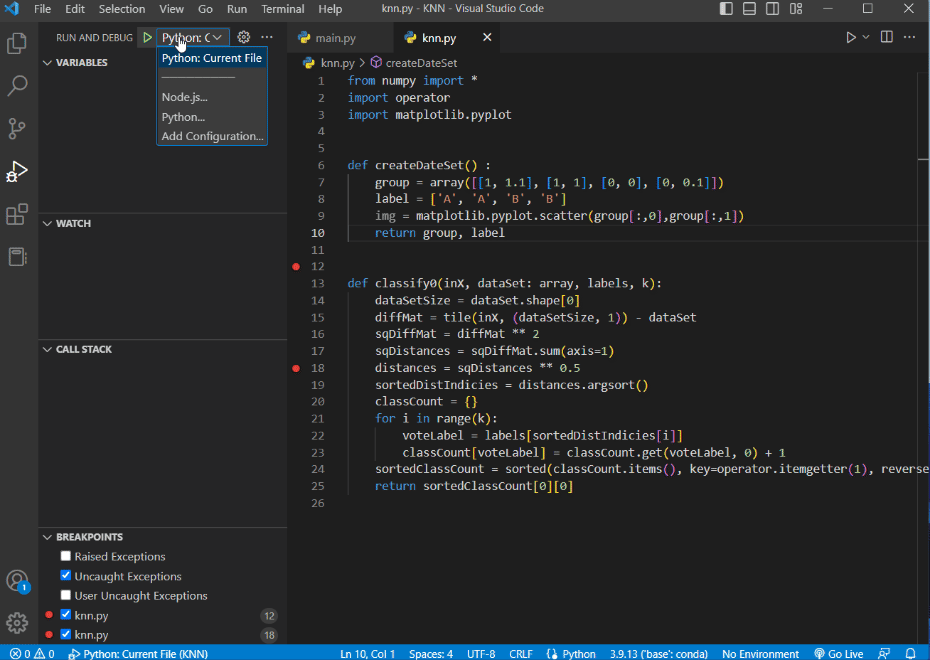Click the Python 3.9.13 interpreter in status bar

click(657, 653)
